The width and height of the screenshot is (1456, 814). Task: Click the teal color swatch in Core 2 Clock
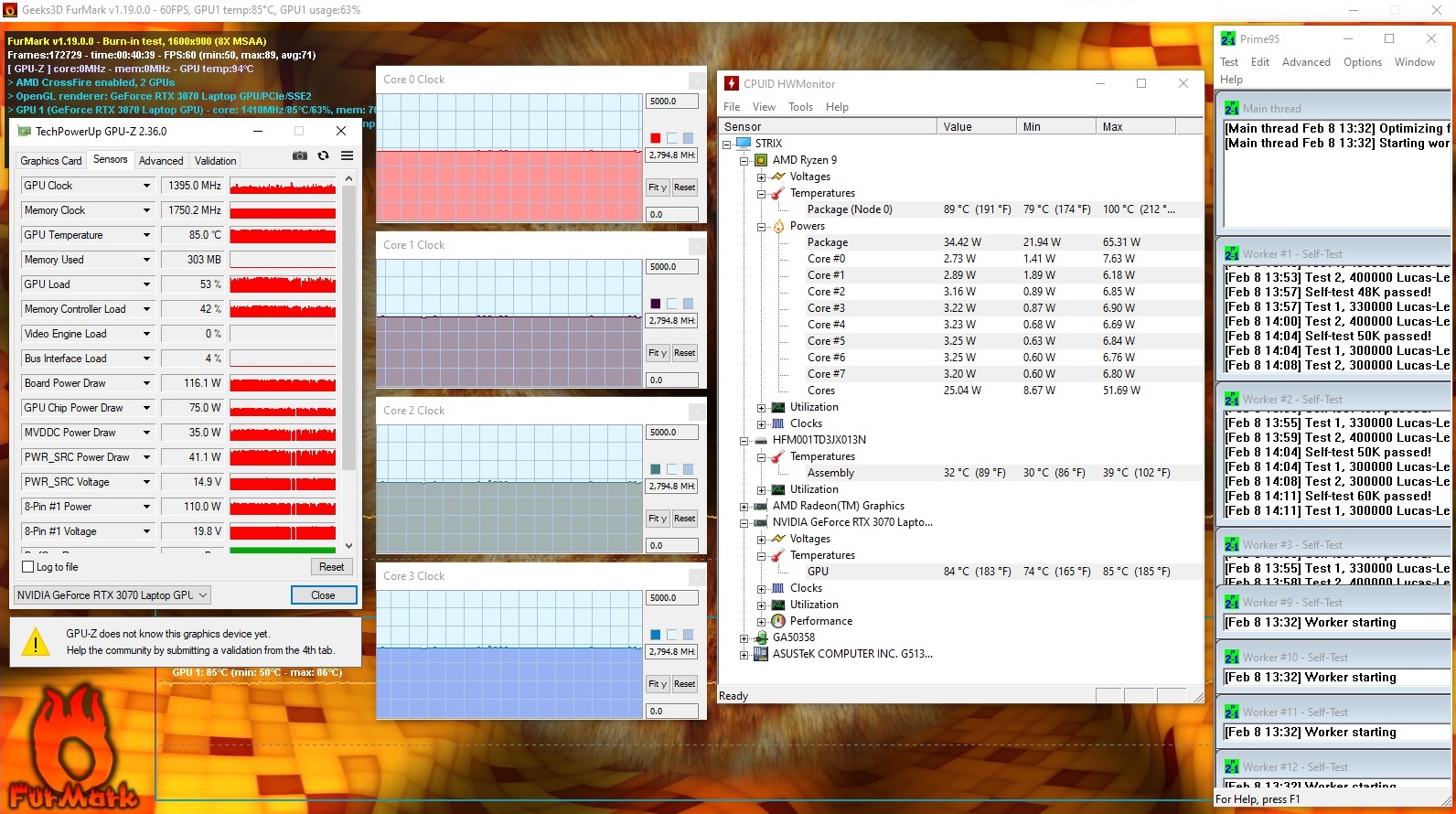[x=655, y=469]
